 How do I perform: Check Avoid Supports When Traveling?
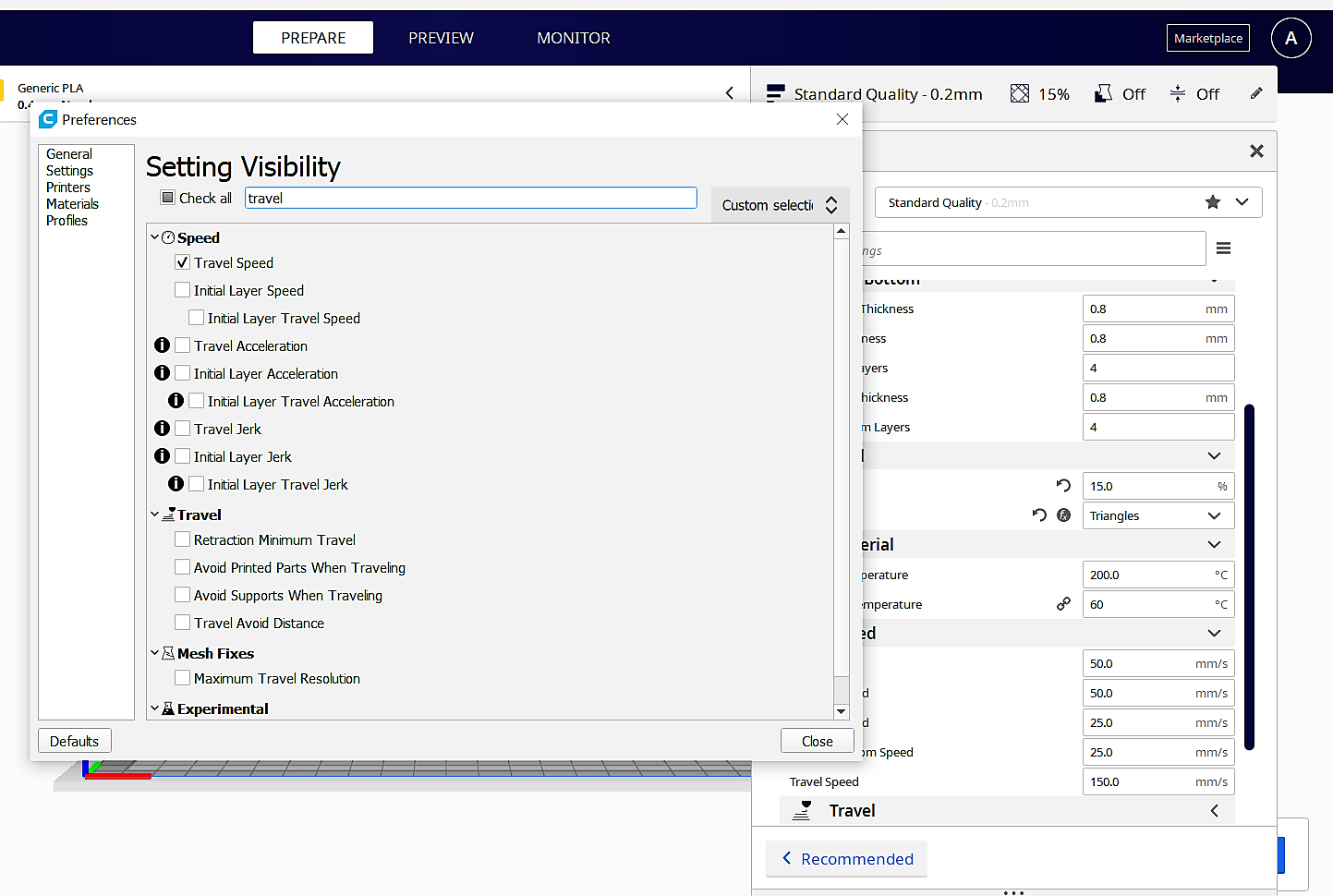[x=183, y=595]
